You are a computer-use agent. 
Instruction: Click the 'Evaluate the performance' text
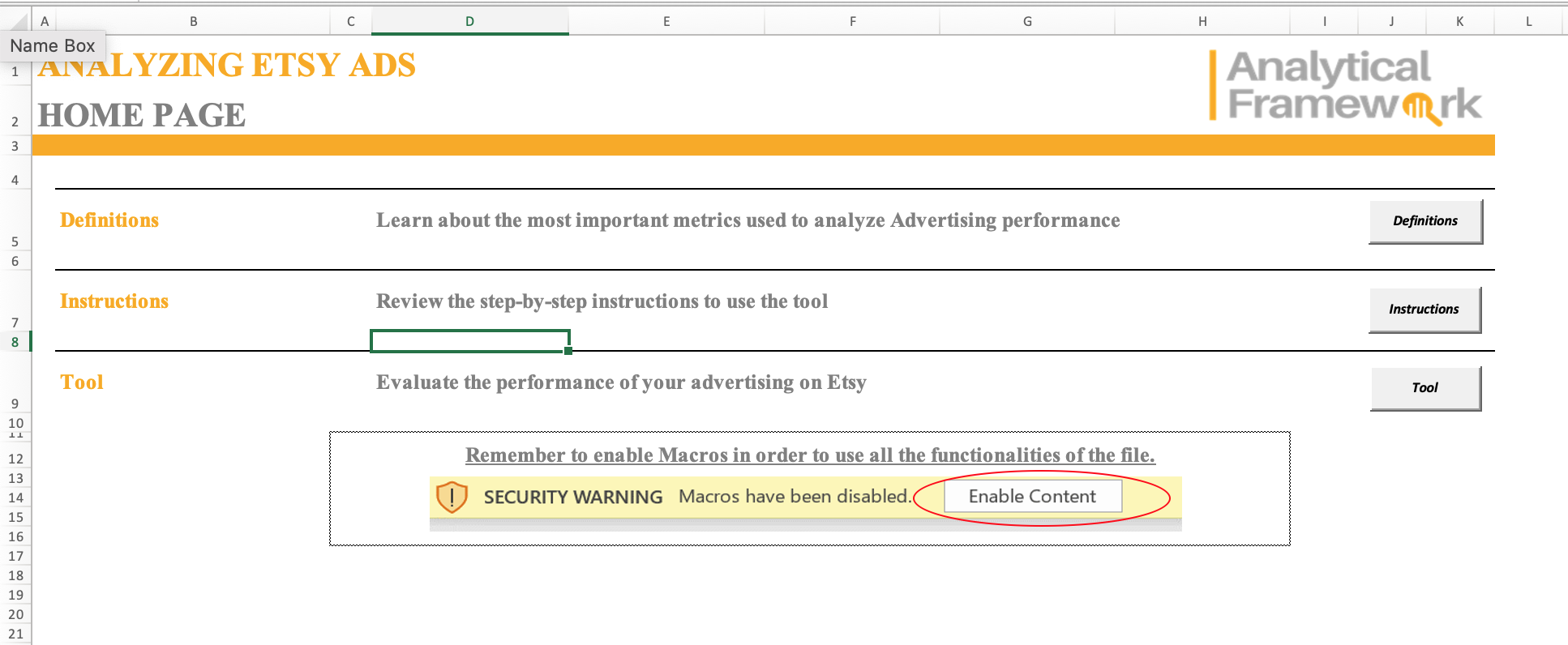click(x=622, y=382)
